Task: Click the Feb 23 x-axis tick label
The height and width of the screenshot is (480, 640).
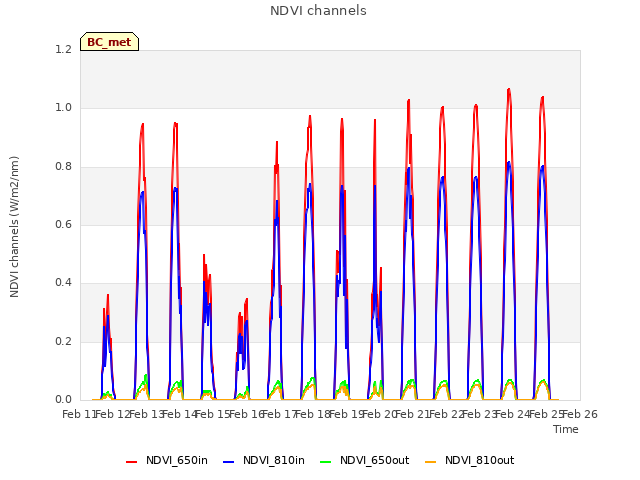Action: click(479, 415)
